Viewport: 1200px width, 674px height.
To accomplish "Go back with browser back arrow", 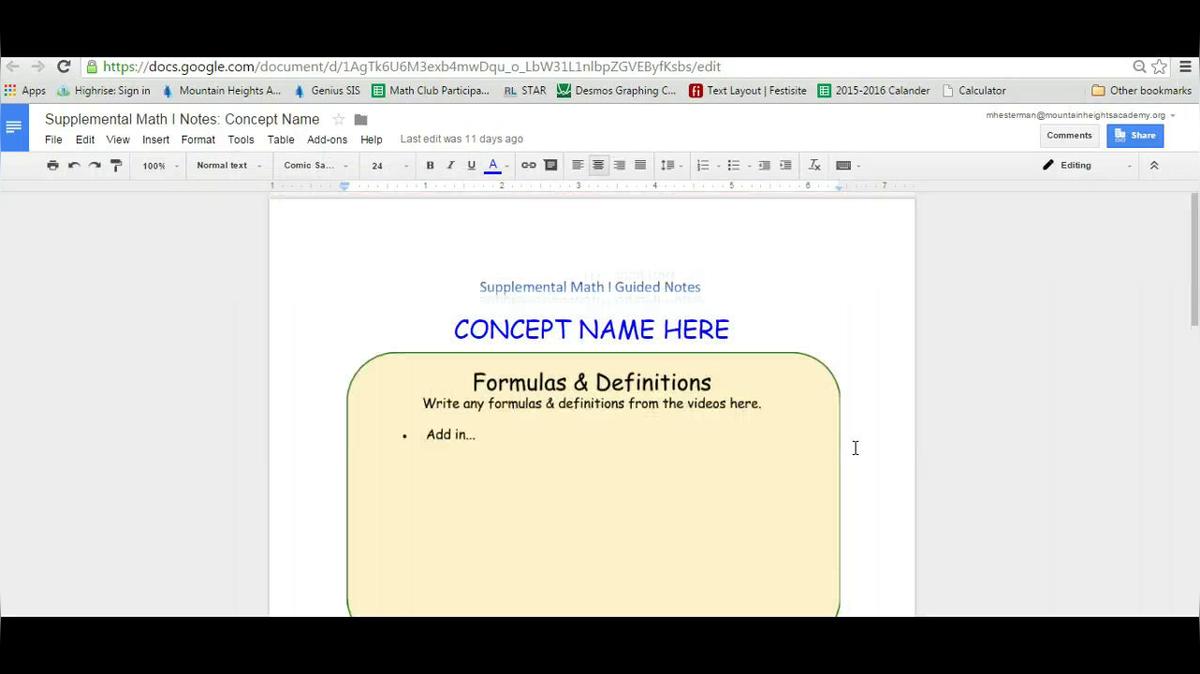I will (12, 67).
